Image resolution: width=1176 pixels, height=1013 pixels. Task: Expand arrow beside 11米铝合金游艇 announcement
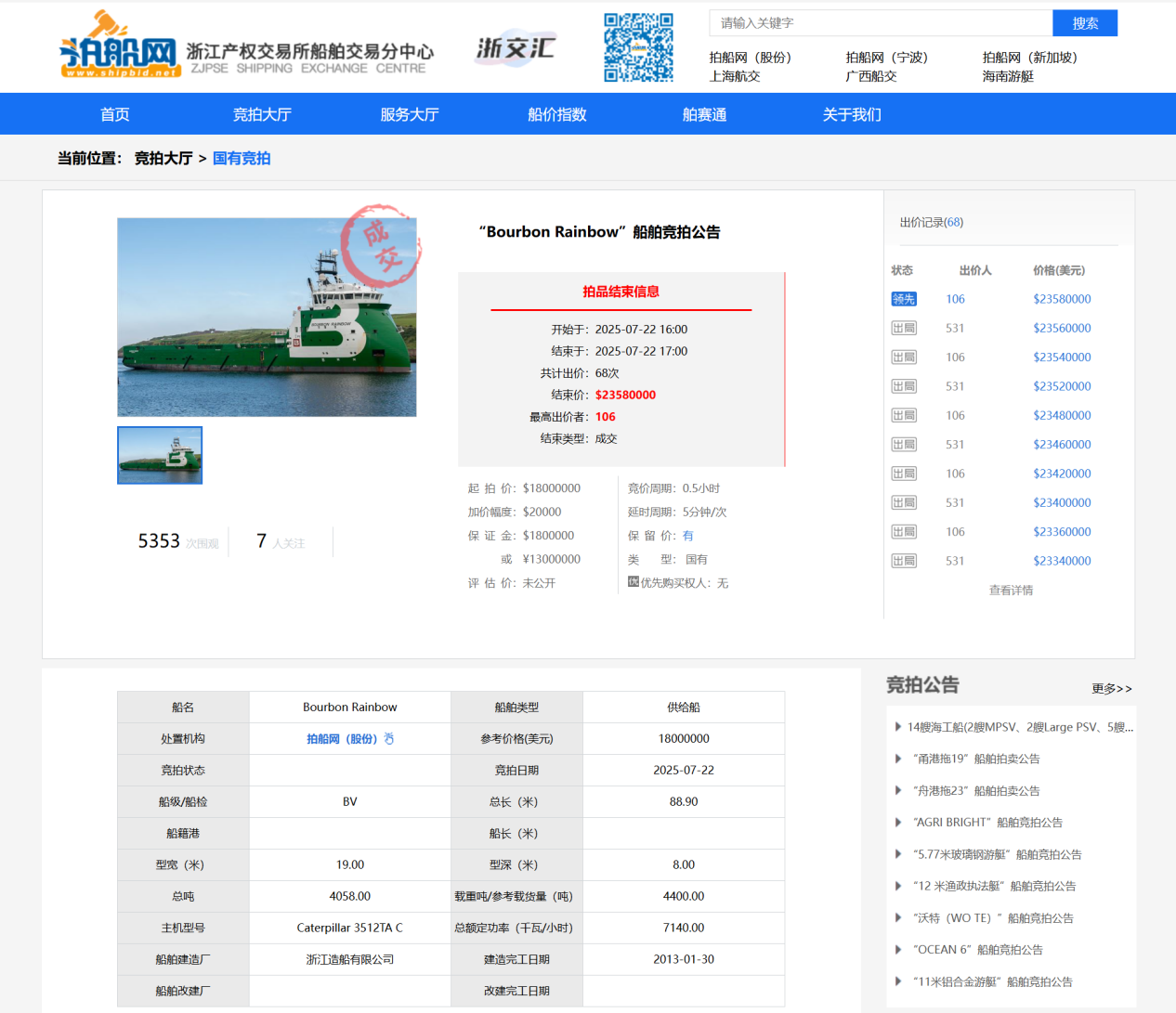pyautogui.click(x=897, y=981)
